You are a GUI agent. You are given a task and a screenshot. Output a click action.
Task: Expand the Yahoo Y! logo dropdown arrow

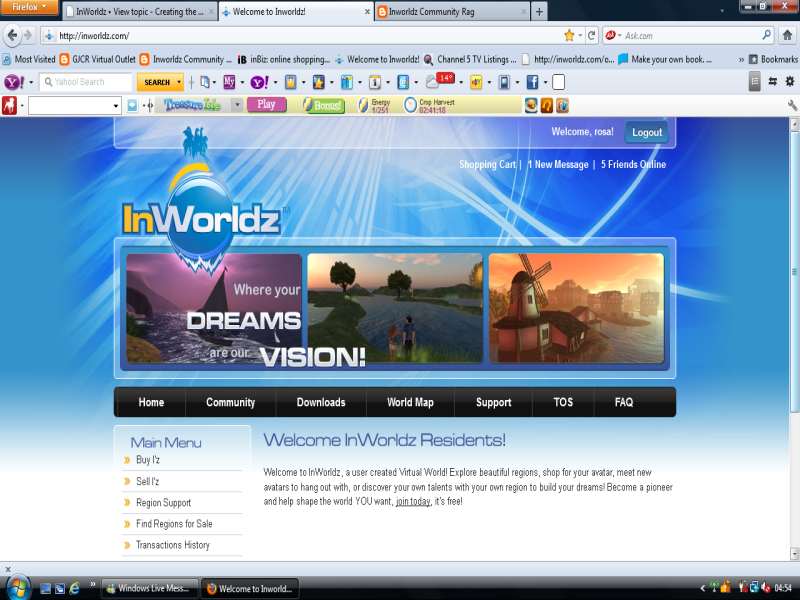pyautogui.click(x=31, y=82)
